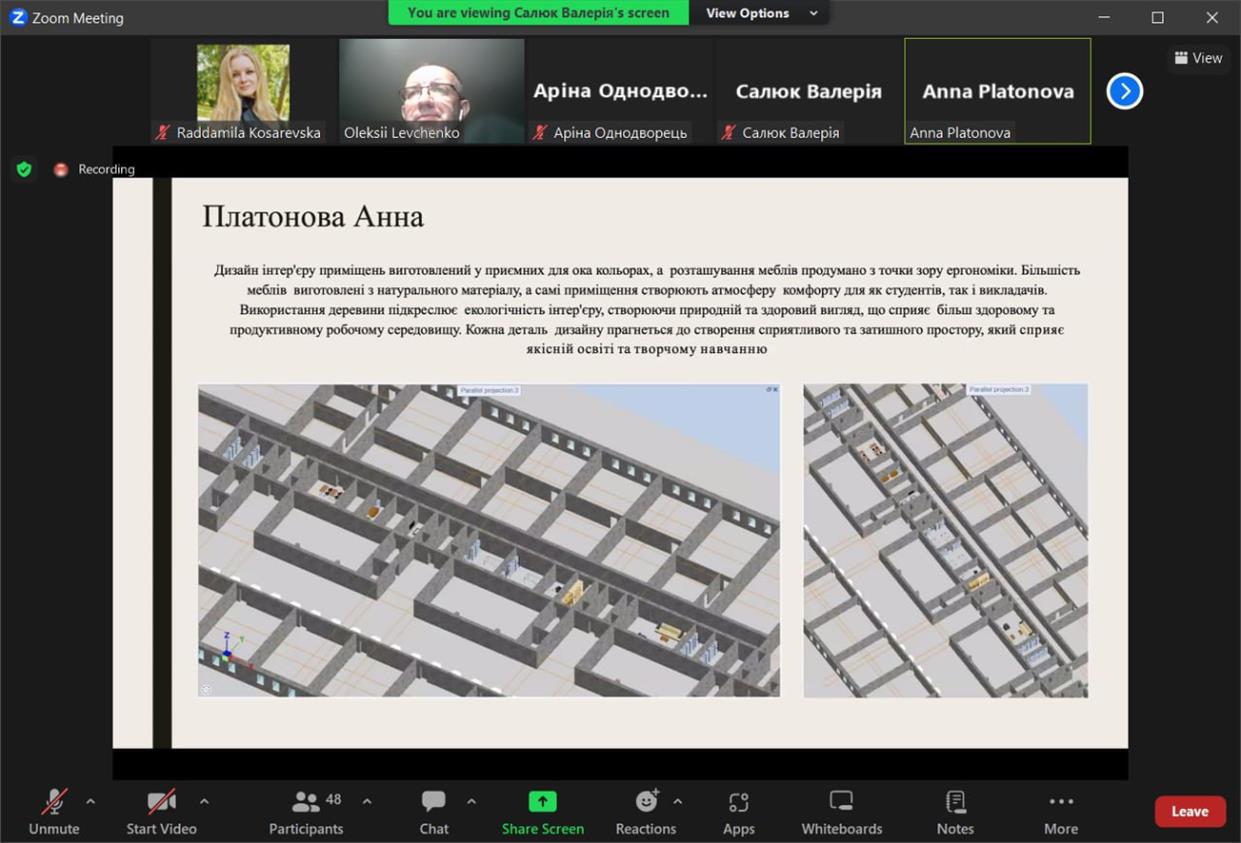The height and width of the screenshot is (843, 1241).
Task: Open the More options menu
Action: [x=1061, y=812]
